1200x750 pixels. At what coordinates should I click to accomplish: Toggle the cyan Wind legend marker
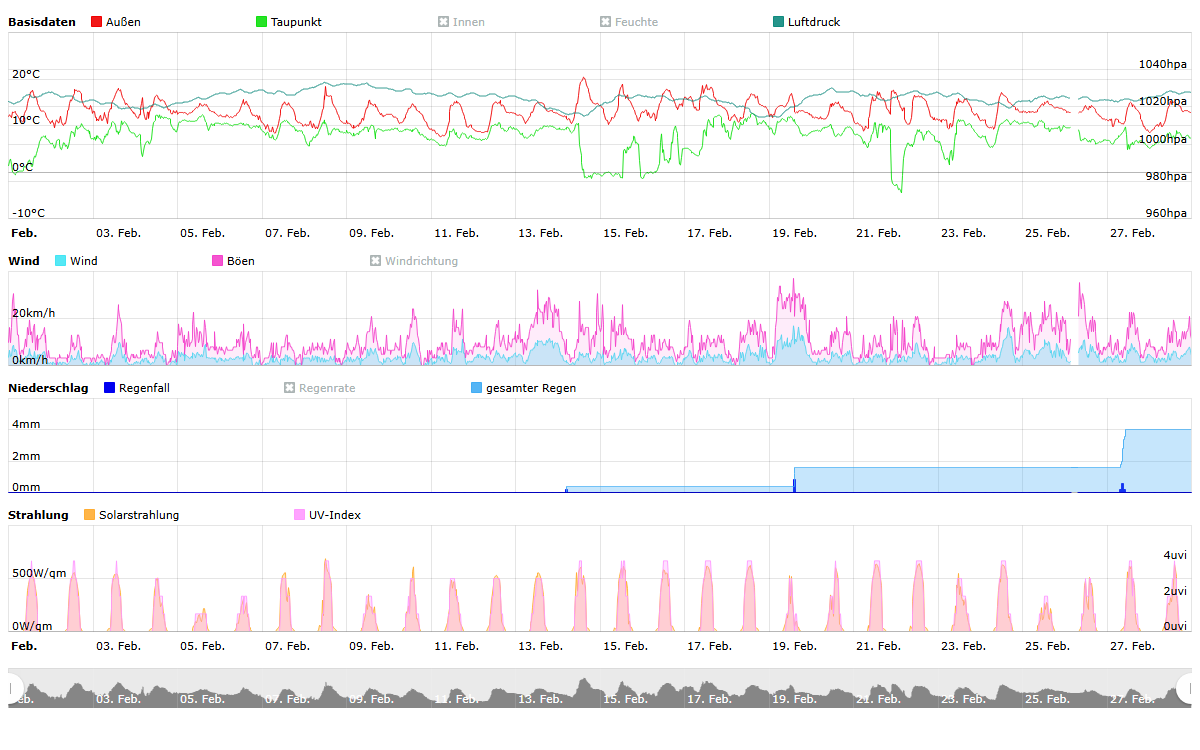tap(61, 261)
